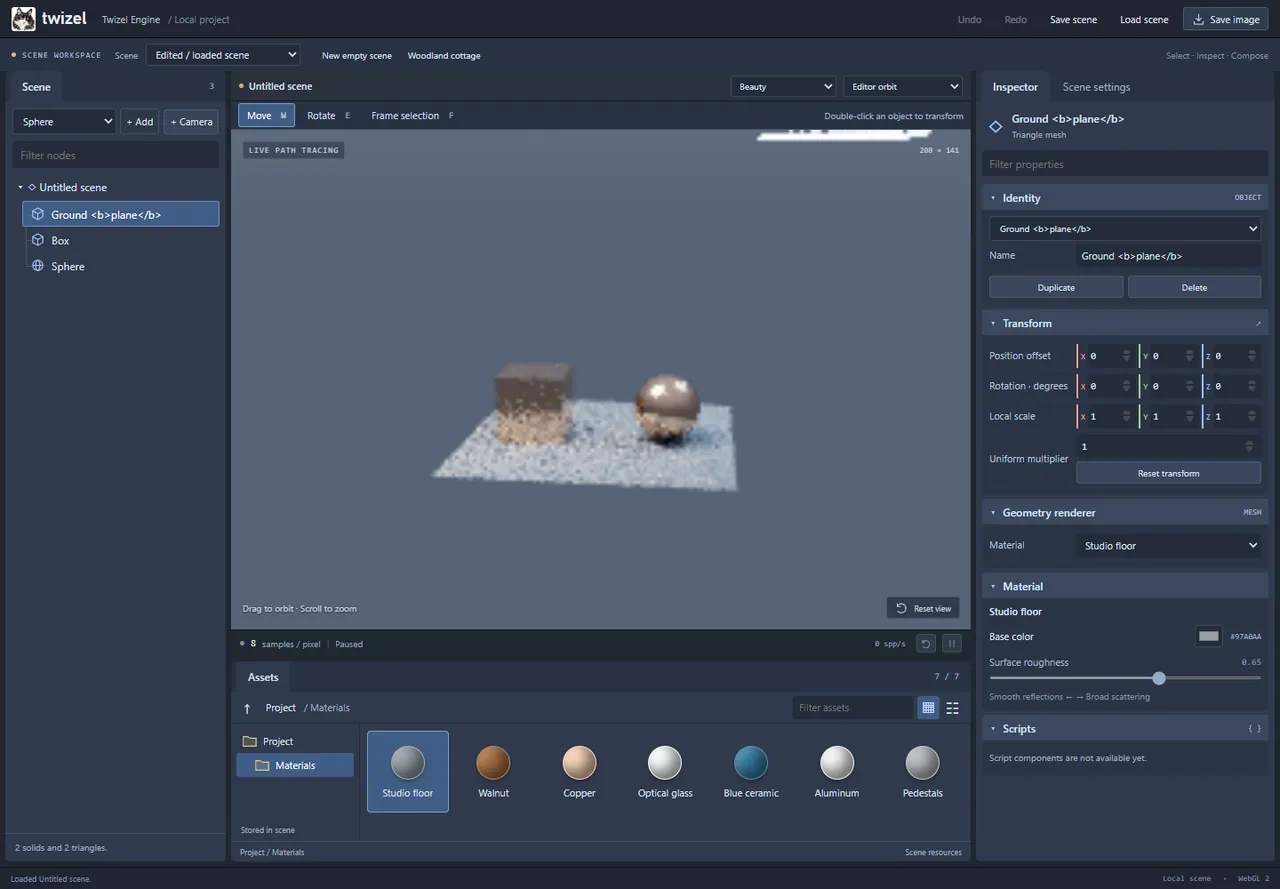This screenshot has height=889, width=1280.
Task: Click the Scene panel tab
Action: click(x=36, y=87)
